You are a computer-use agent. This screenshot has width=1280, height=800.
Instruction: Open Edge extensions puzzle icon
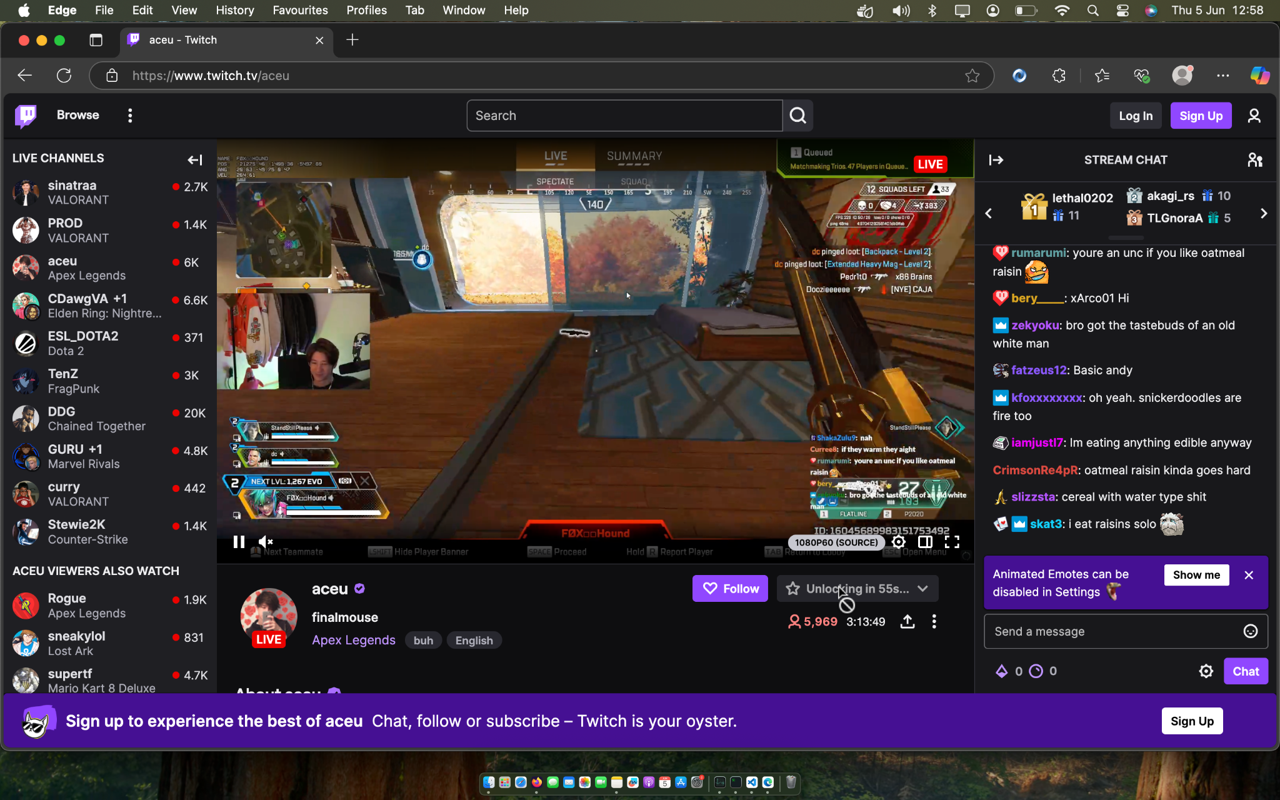[x=1059, y=76]
